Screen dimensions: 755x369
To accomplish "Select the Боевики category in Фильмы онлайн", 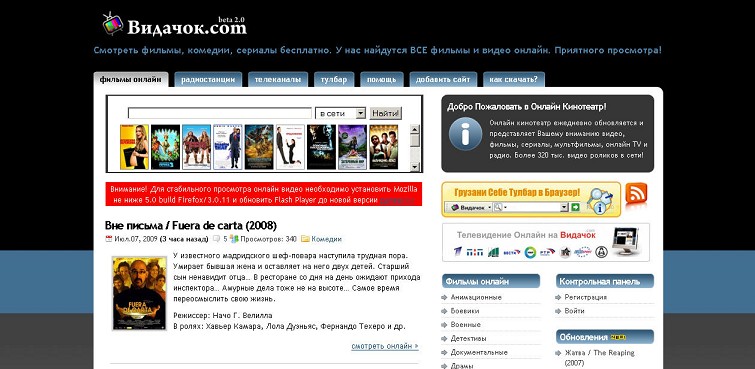I will (x=465, y=311).
